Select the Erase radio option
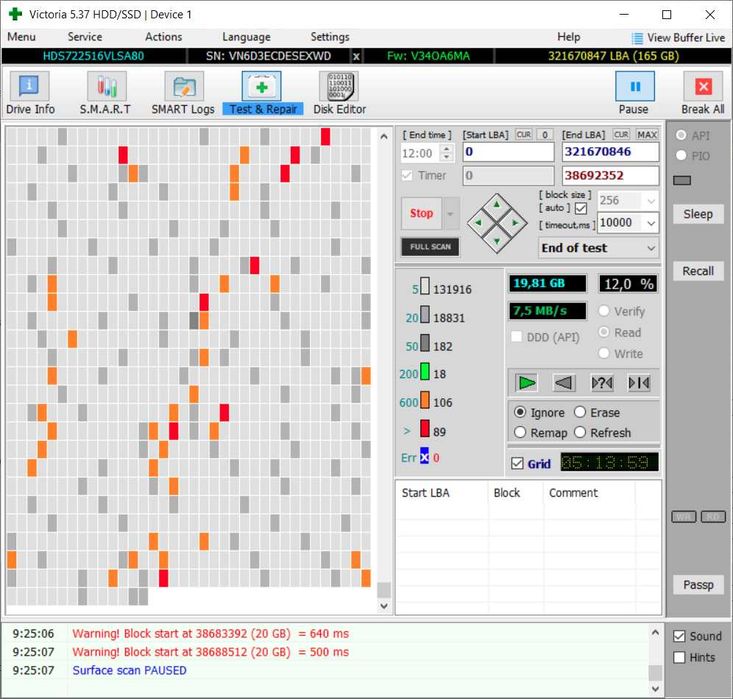This screenshot has height=699, width=733. coord(580,412)
